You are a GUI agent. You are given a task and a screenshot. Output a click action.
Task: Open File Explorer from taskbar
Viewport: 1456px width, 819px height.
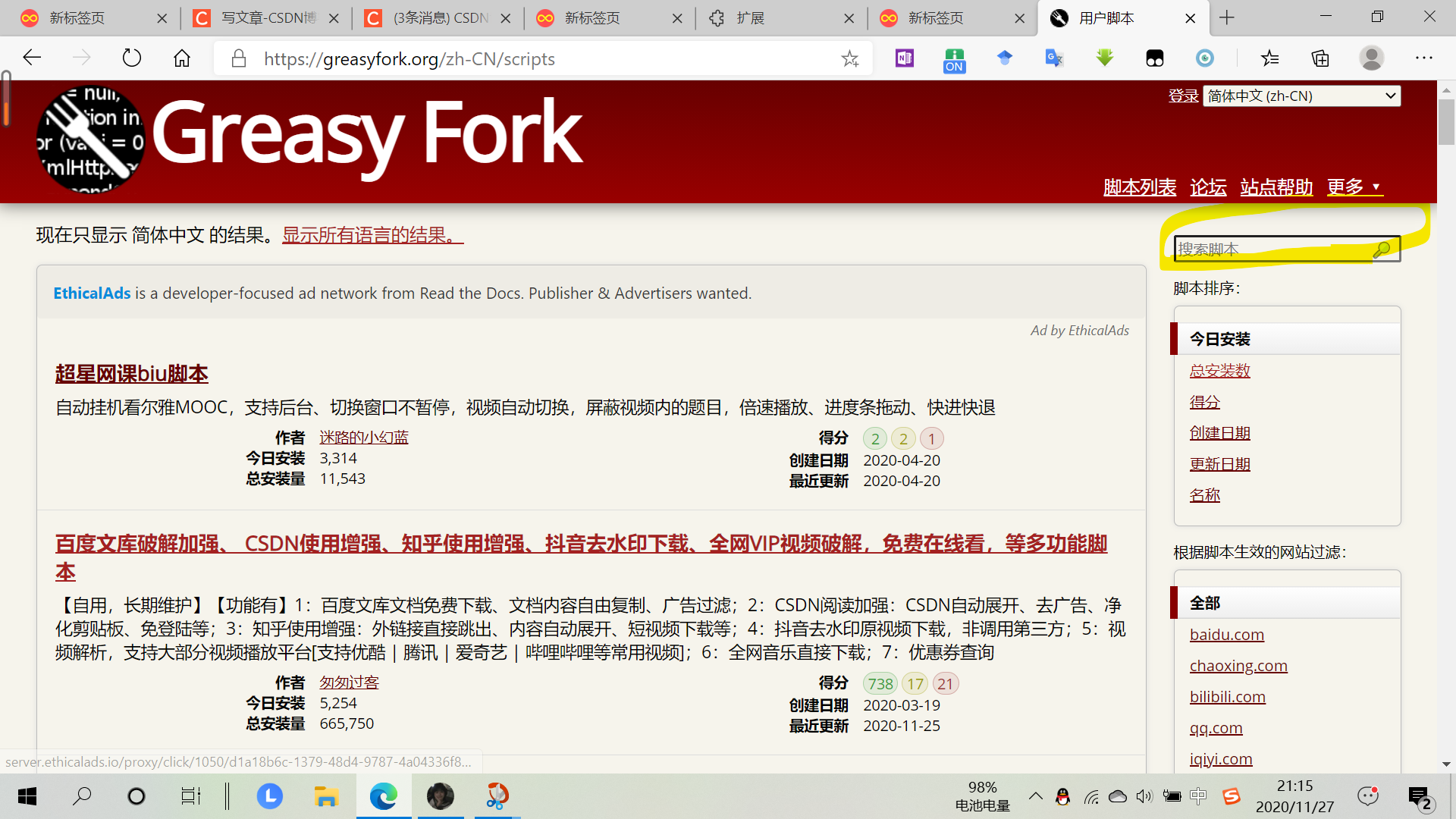326,796
